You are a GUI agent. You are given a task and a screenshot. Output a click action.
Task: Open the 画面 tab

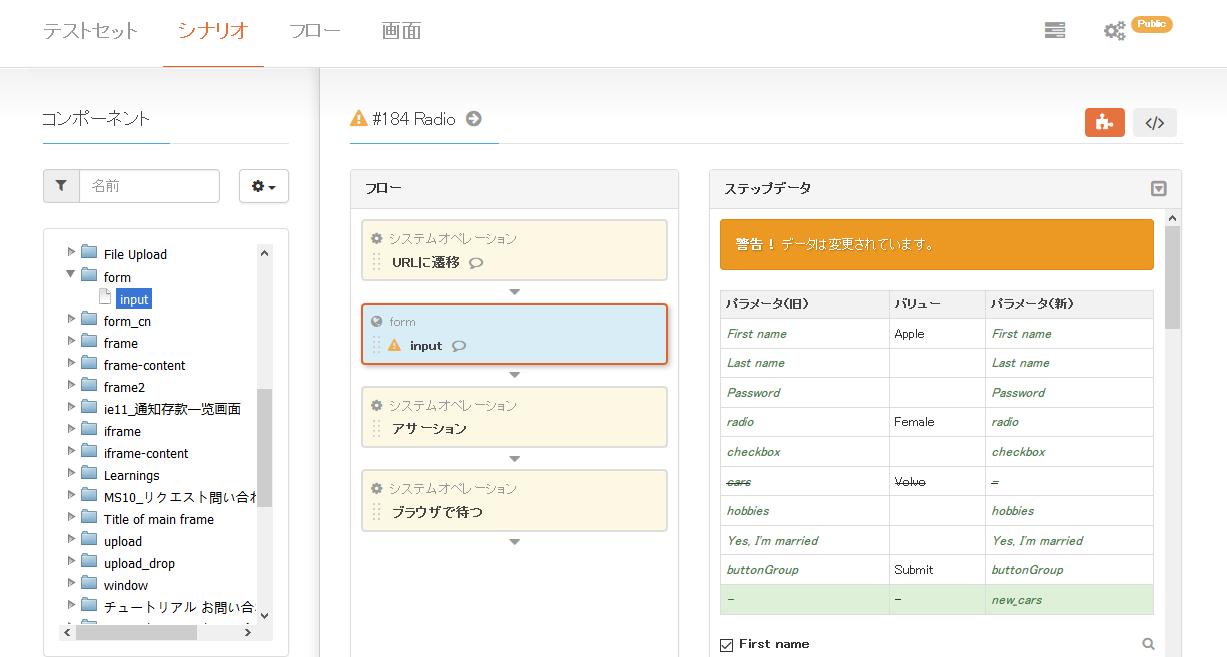(401, 31)
